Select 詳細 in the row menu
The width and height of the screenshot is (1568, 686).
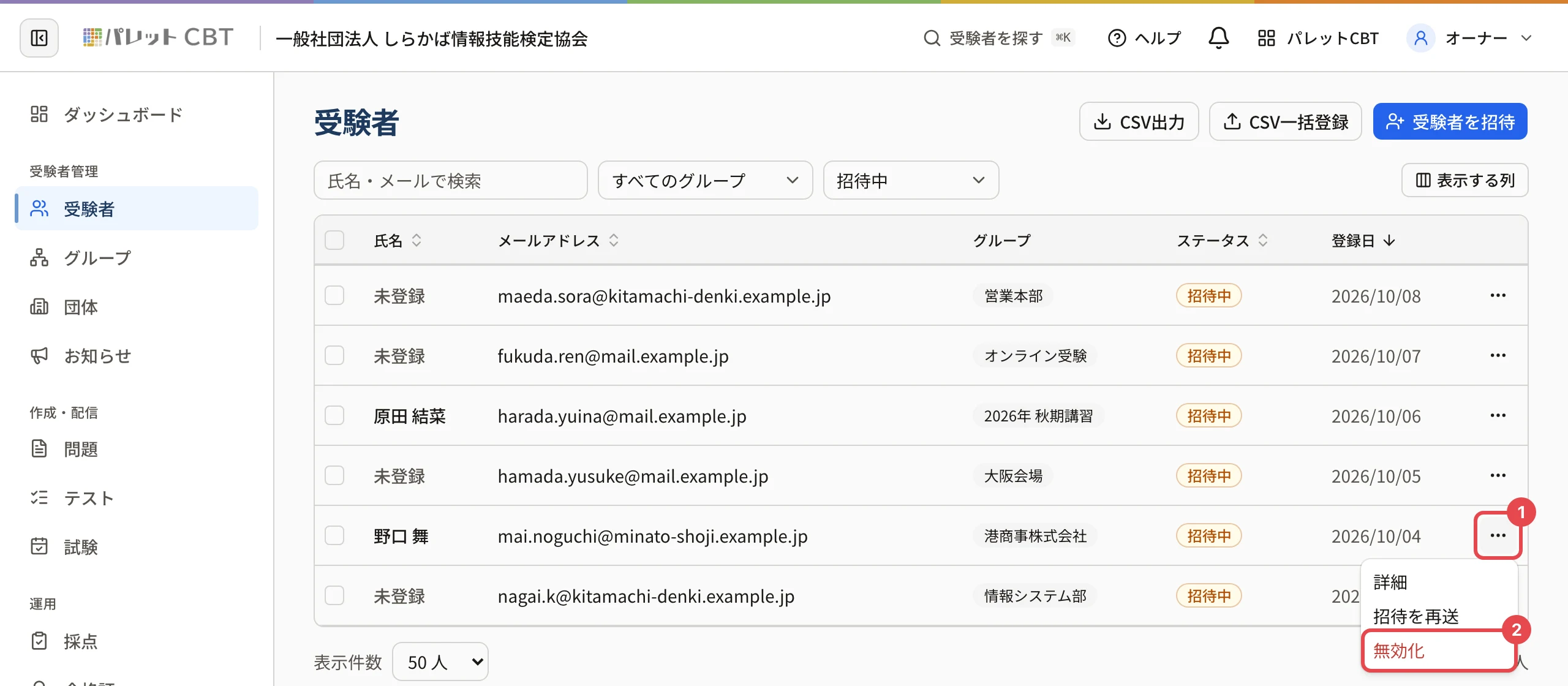click(1439, 582)
